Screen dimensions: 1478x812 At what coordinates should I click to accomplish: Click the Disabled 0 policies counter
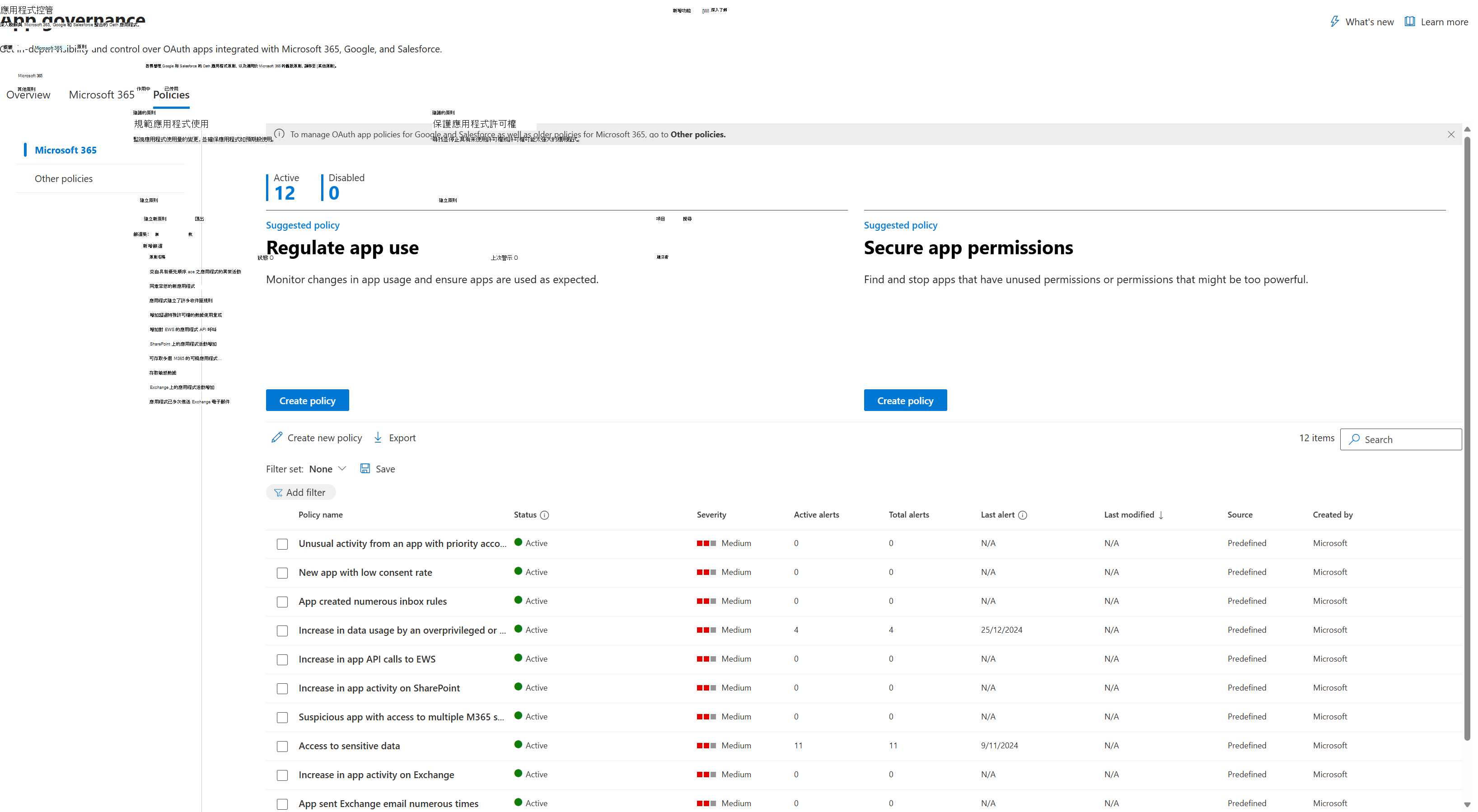(x=344, y=187)
